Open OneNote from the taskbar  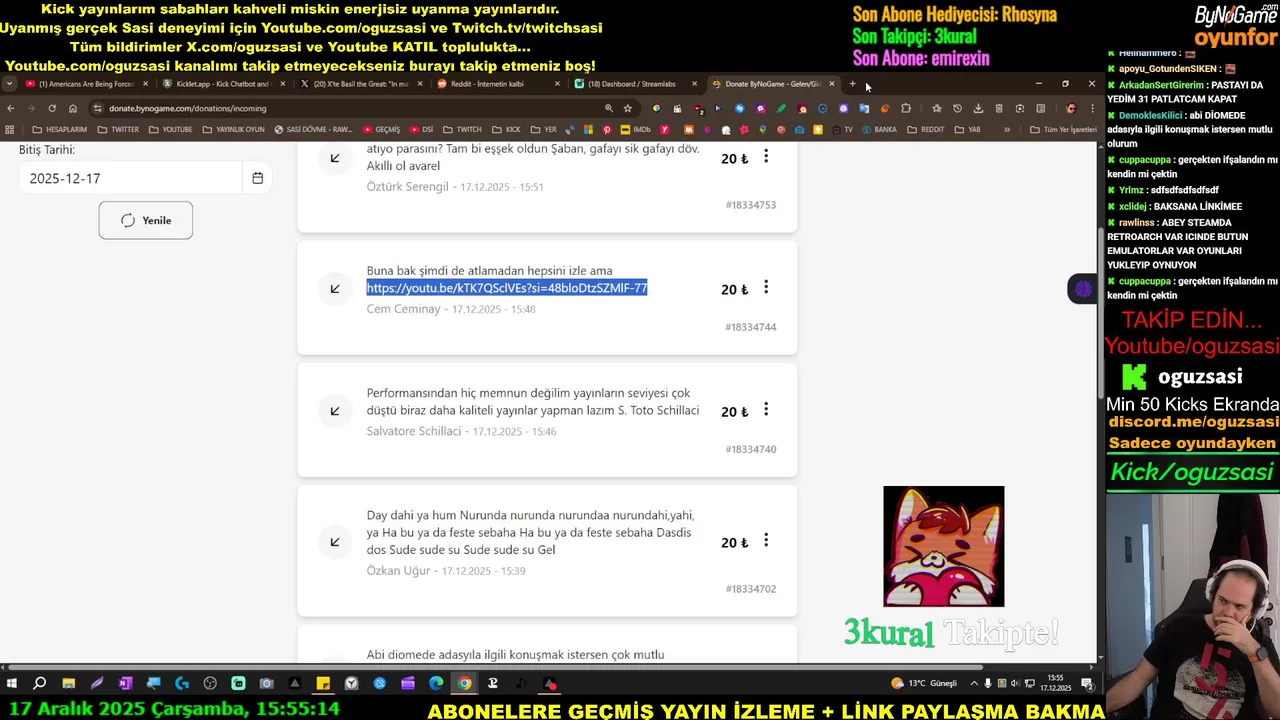[x=125, y=683]
